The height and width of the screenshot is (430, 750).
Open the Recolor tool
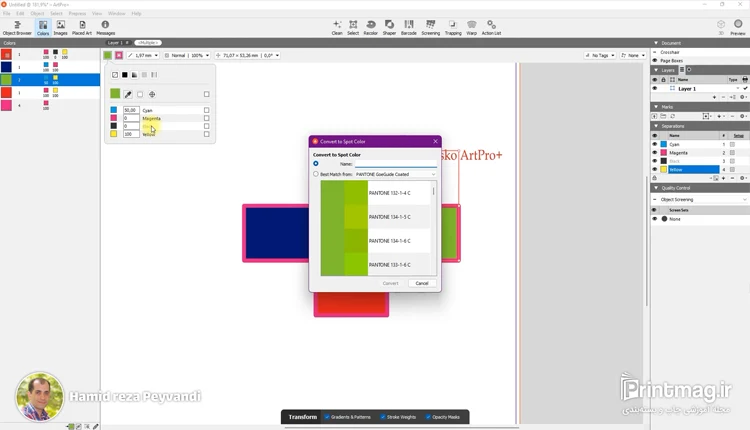click(370, 28)
